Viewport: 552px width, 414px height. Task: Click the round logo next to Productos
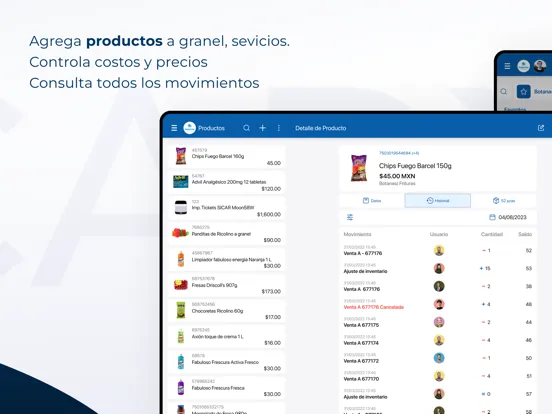tap(189, 128)
